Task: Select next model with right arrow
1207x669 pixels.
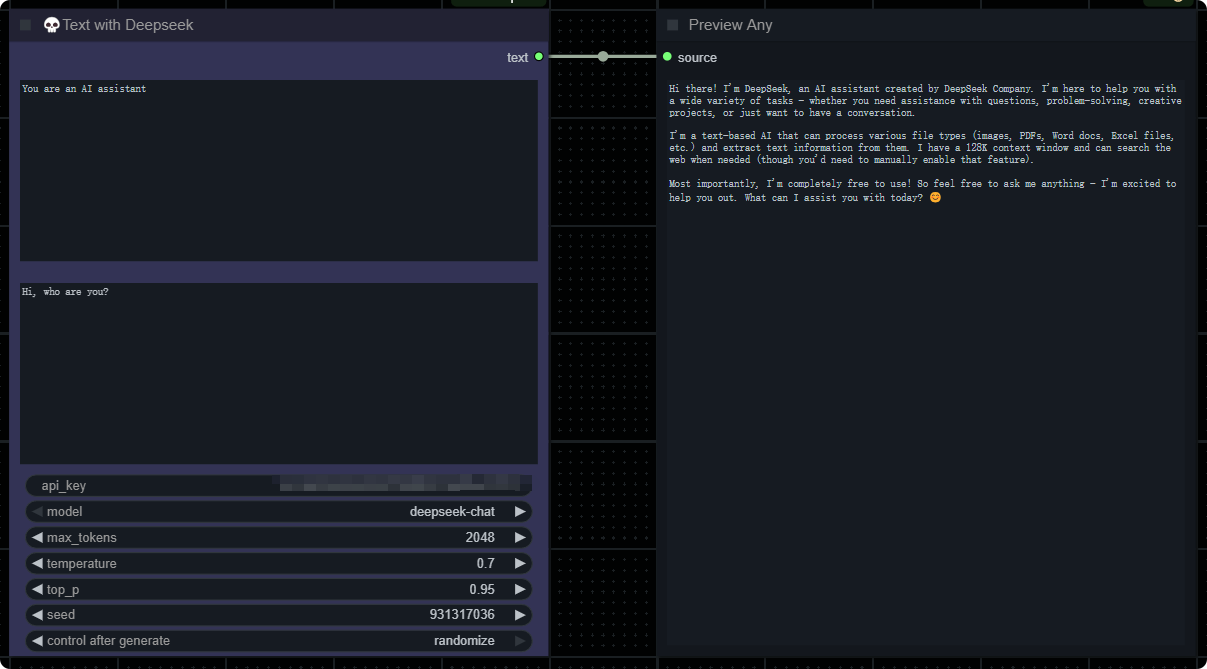Action: [x=519, y=512]
